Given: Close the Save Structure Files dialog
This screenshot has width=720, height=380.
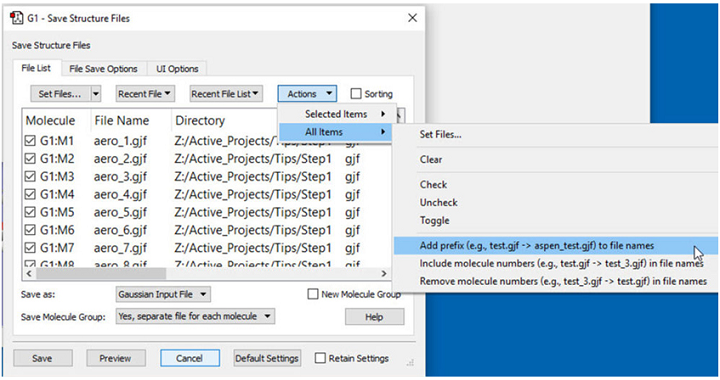Looking at the screenshot, I should (412, 18).
